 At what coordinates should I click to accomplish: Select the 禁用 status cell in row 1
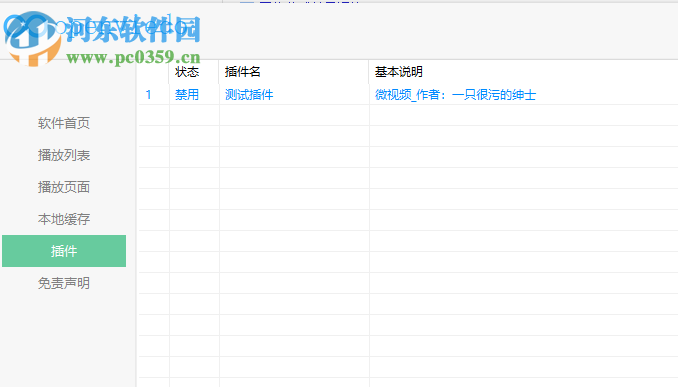point(187,95)
